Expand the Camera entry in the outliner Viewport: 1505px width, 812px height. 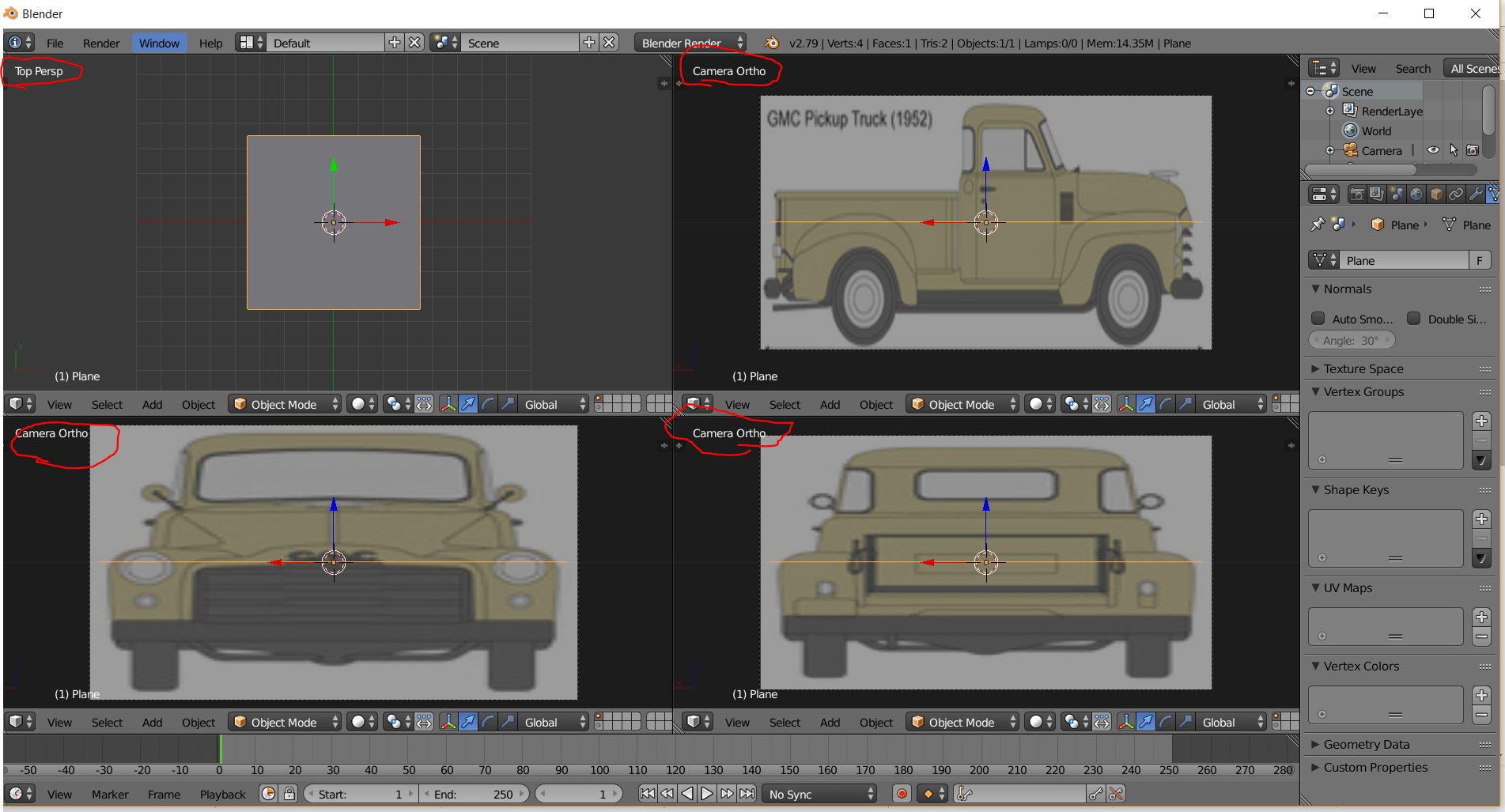(1329, 150)
